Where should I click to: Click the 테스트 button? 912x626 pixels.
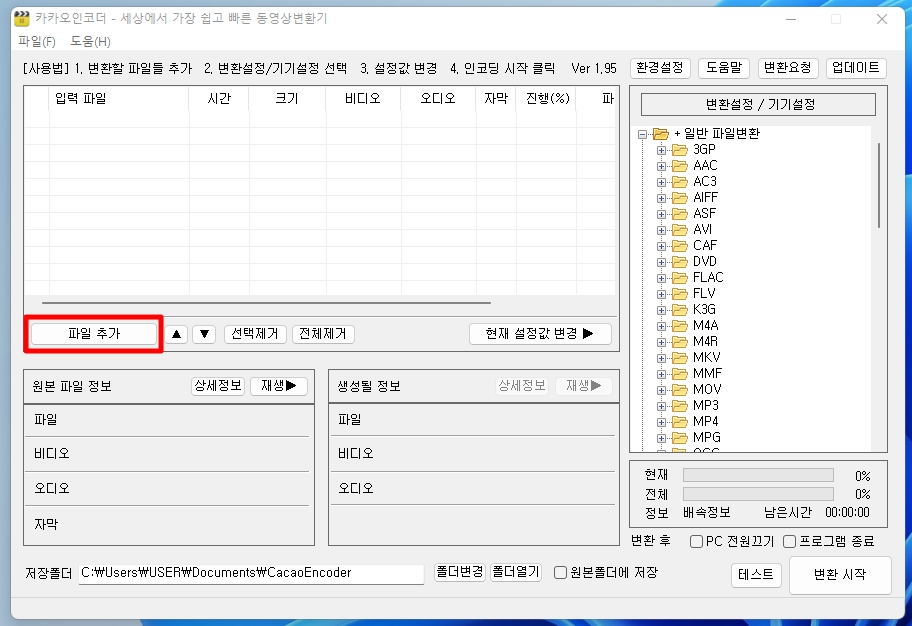(756, 575)
